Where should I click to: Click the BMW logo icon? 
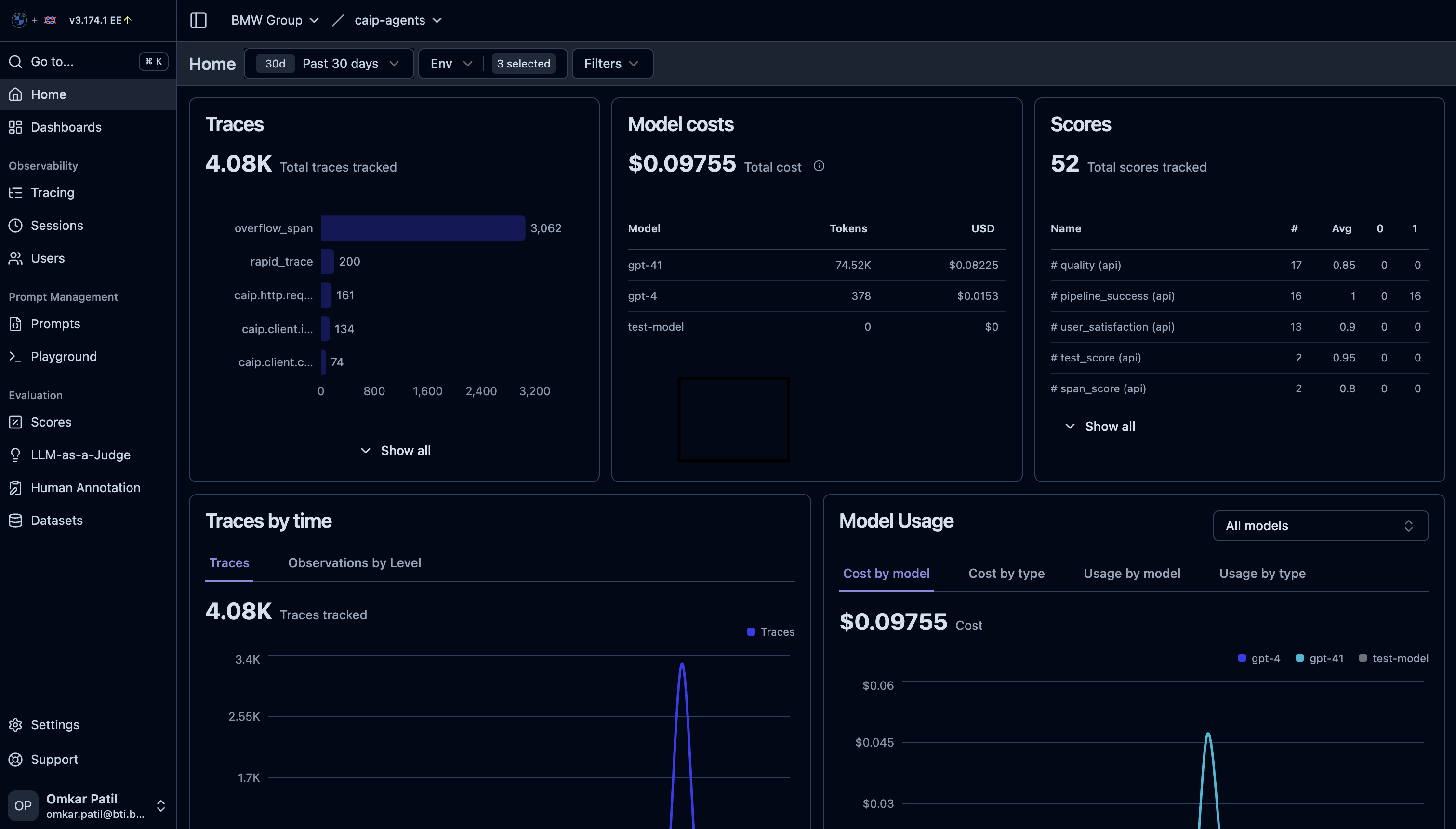coord(19,20)
